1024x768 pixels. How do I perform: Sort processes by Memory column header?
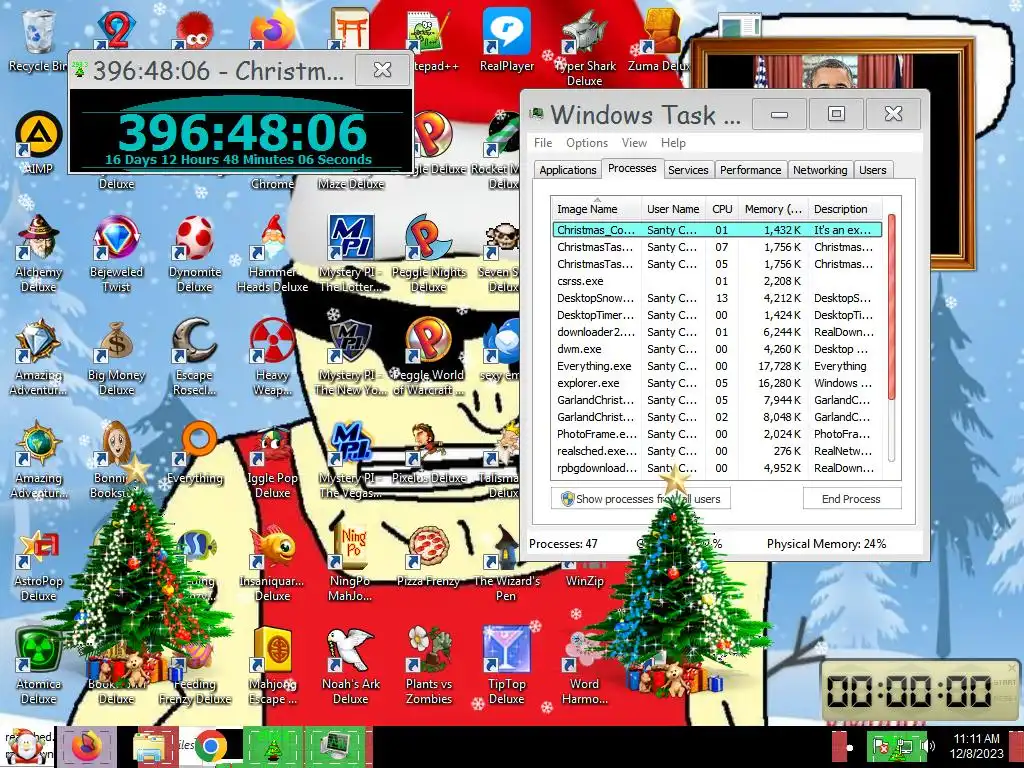pyautogui.click(x=773, y=209)
